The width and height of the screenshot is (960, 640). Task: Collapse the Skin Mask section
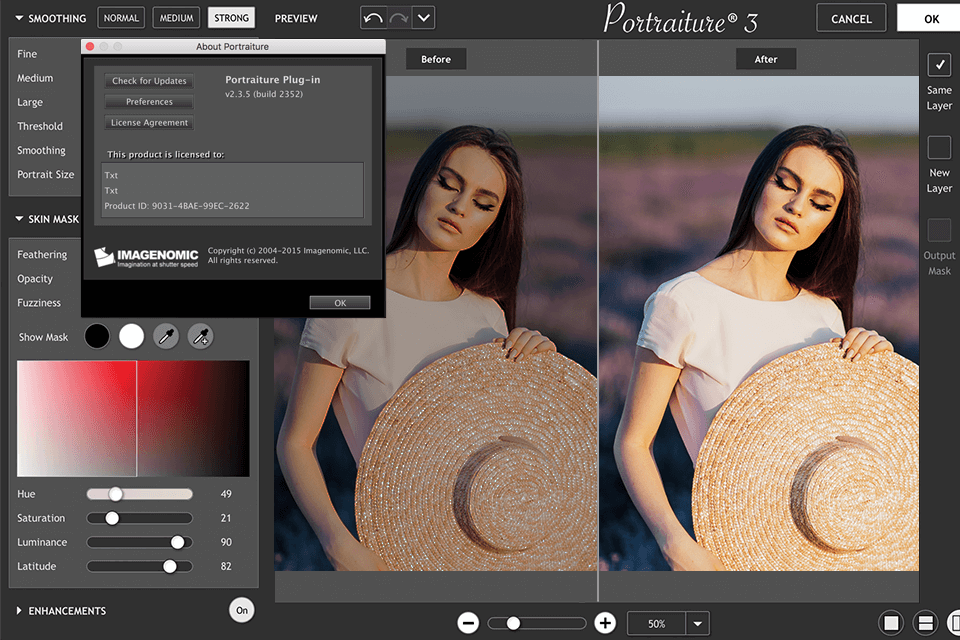click(19, 219)
